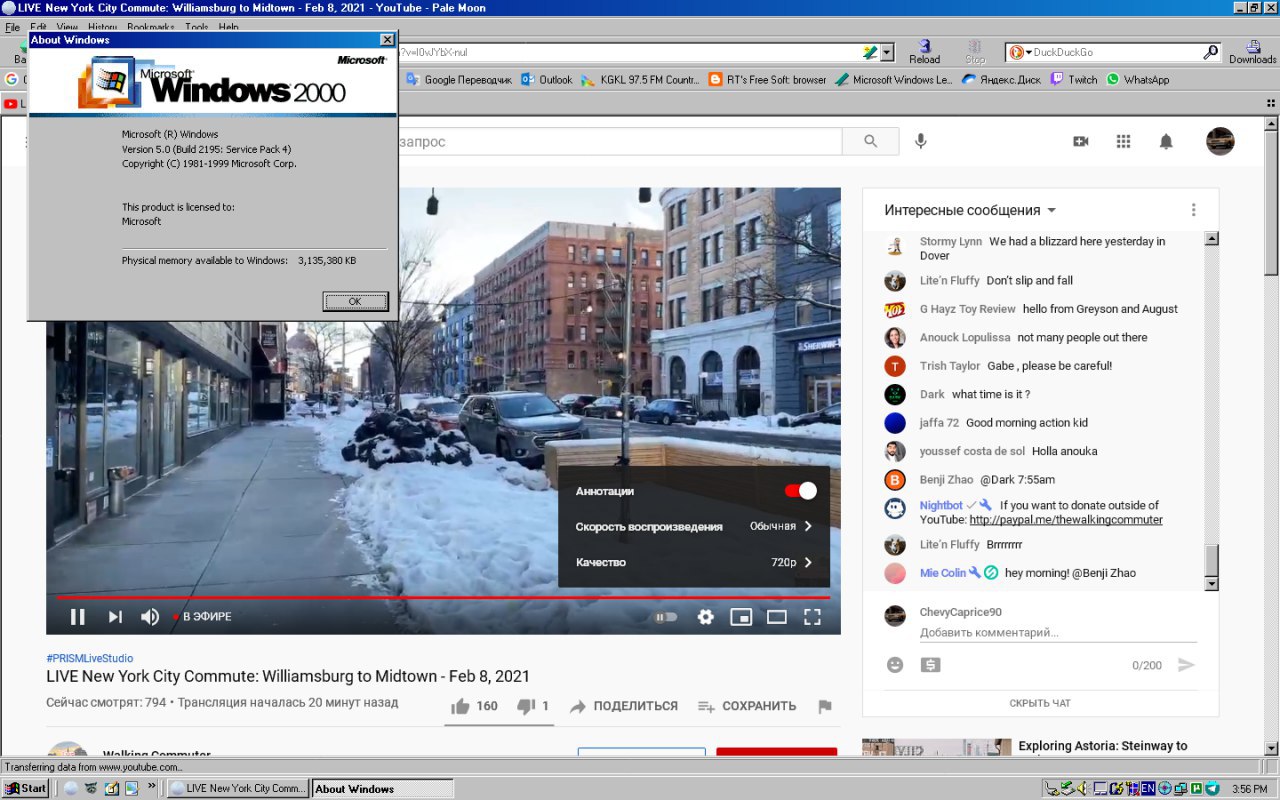This screenshot has width=1280, height=800.
Task: Open notifications bell icon
Action: (x=1166, y=142)
